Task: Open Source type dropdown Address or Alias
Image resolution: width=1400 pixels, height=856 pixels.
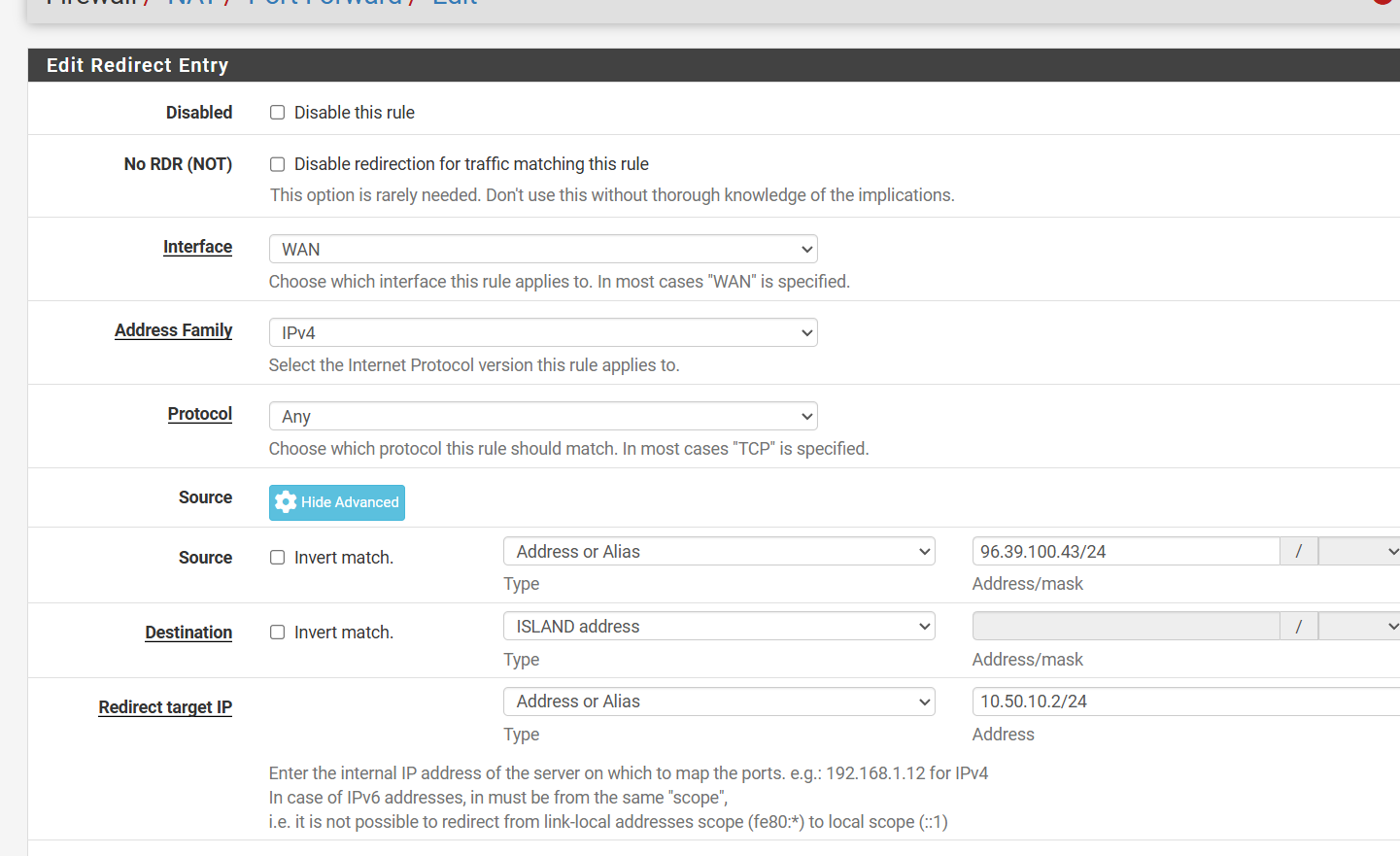Action: pyautogui.click(x=718, y=552)
